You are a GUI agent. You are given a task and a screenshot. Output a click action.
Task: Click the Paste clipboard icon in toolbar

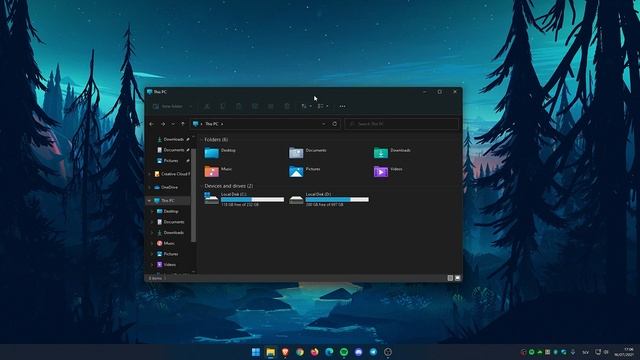[x=239, y=107]
